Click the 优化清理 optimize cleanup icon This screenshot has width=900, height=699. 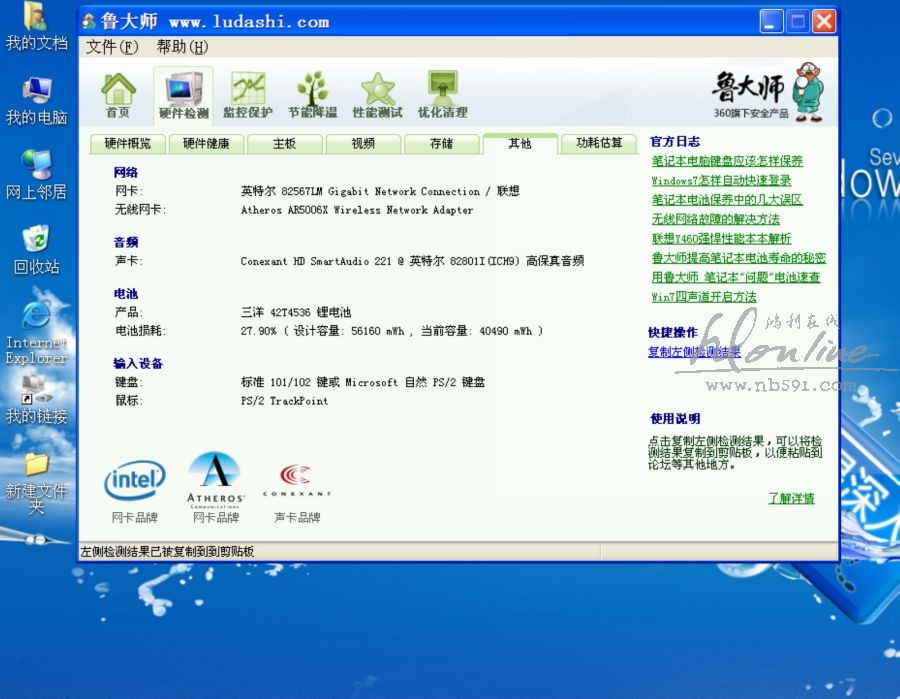click(x=442, y=96)
